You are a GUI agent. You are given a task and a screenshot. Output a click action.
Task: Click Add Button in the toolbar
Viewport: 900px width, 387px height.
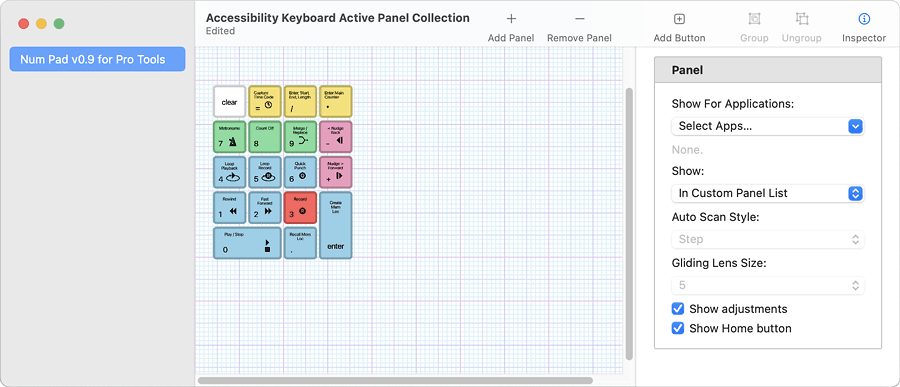click(679, 28)
